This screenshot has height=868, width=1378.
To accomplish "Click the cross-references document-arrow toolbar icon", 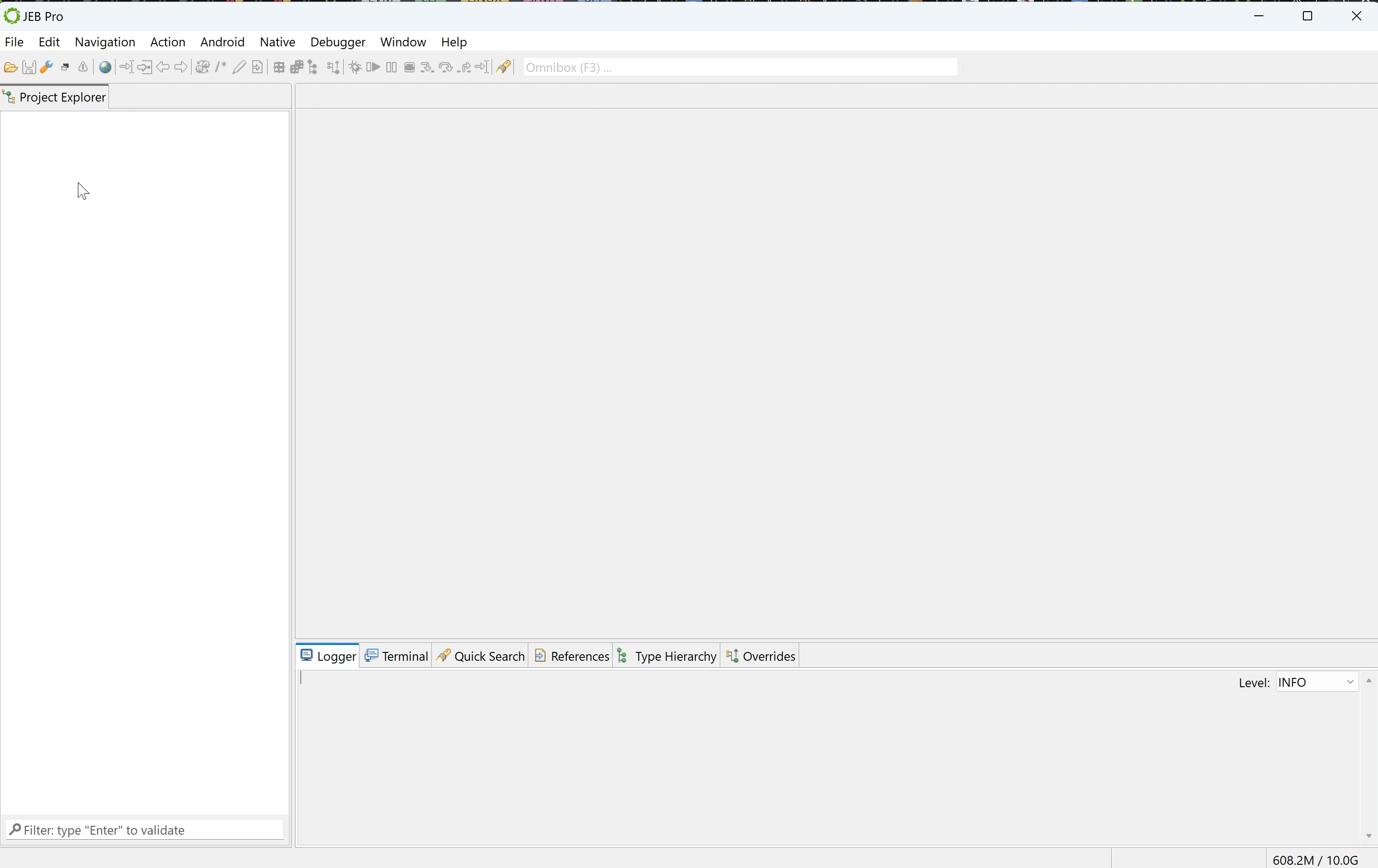I will coord(257,68).
